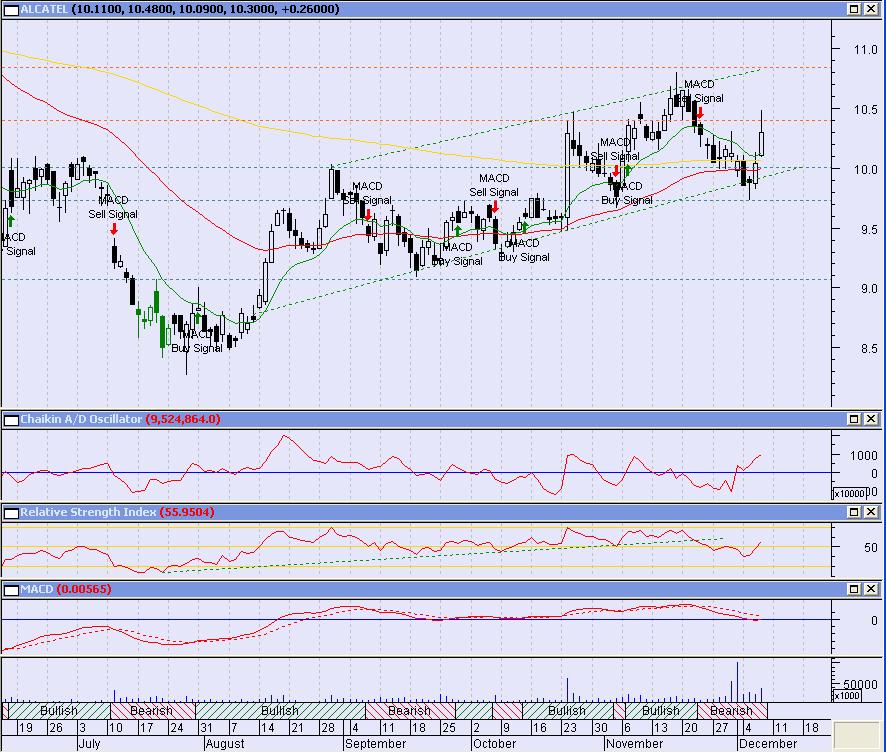
Task: Click the red sell arrow at July 10
Action: coord(114,229)
